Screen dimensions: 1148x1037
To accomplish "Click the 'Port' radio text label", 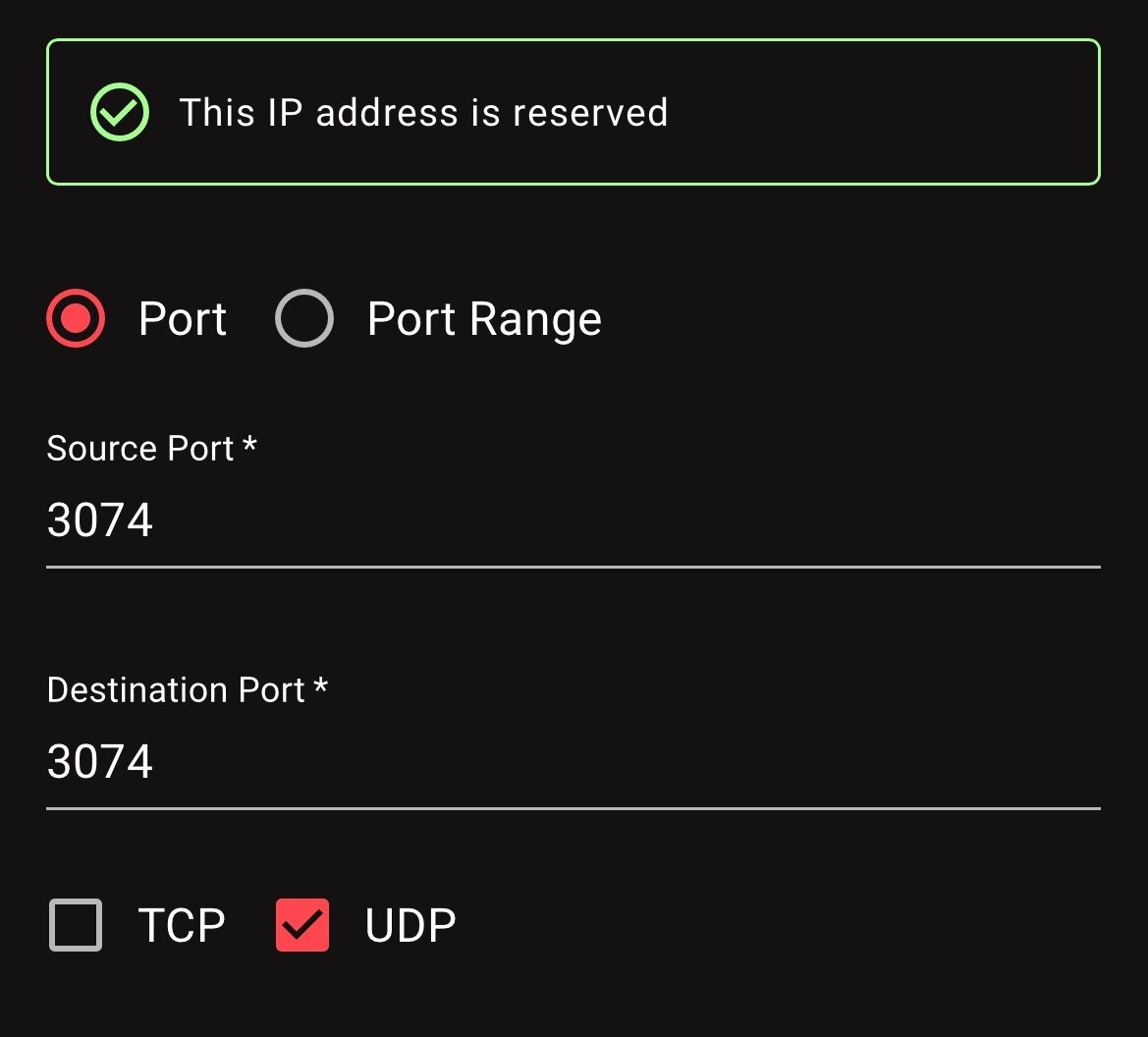I will [183, 319].
